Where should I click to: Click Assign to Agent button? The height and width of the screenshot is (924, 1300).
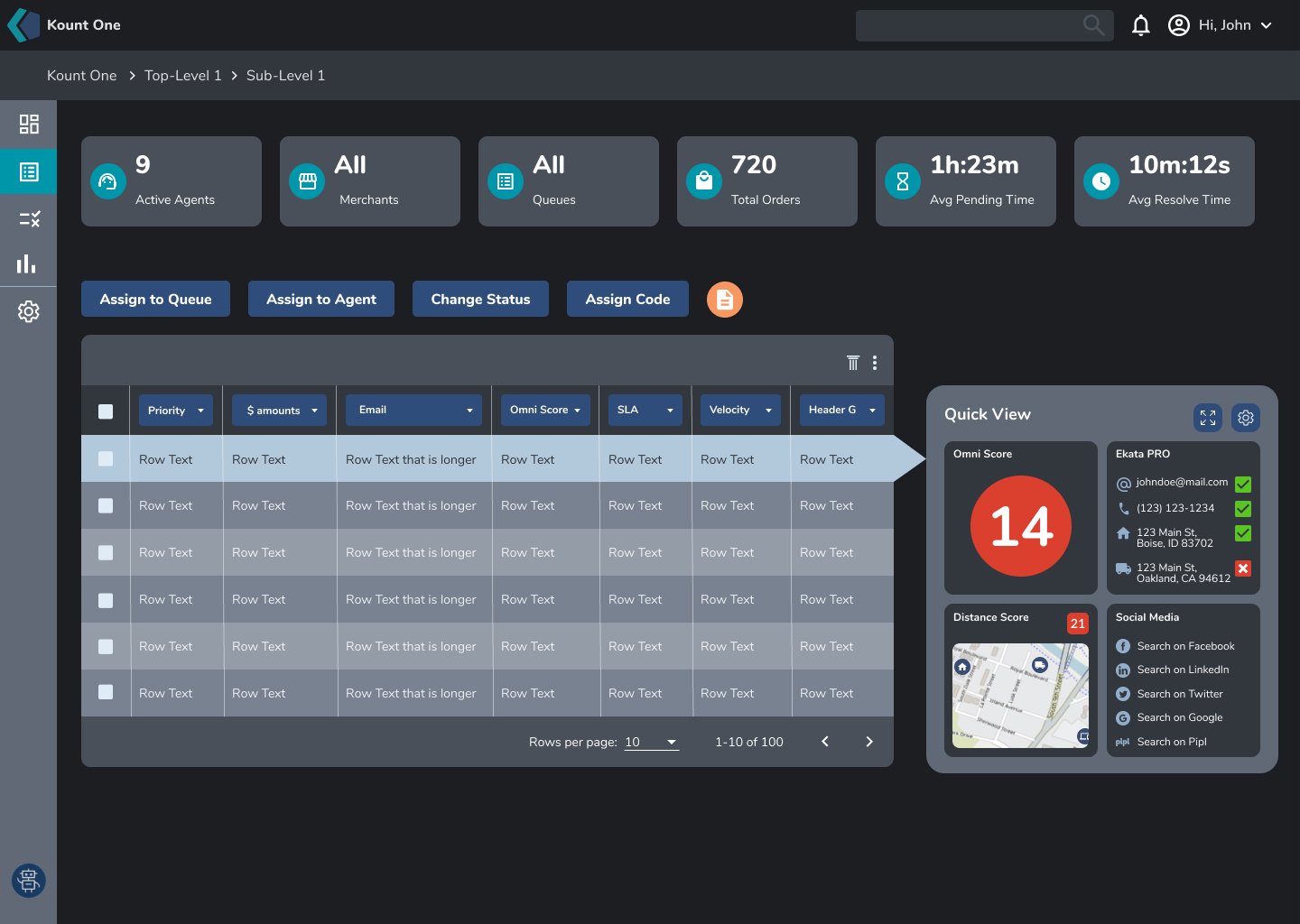[321, 299]
